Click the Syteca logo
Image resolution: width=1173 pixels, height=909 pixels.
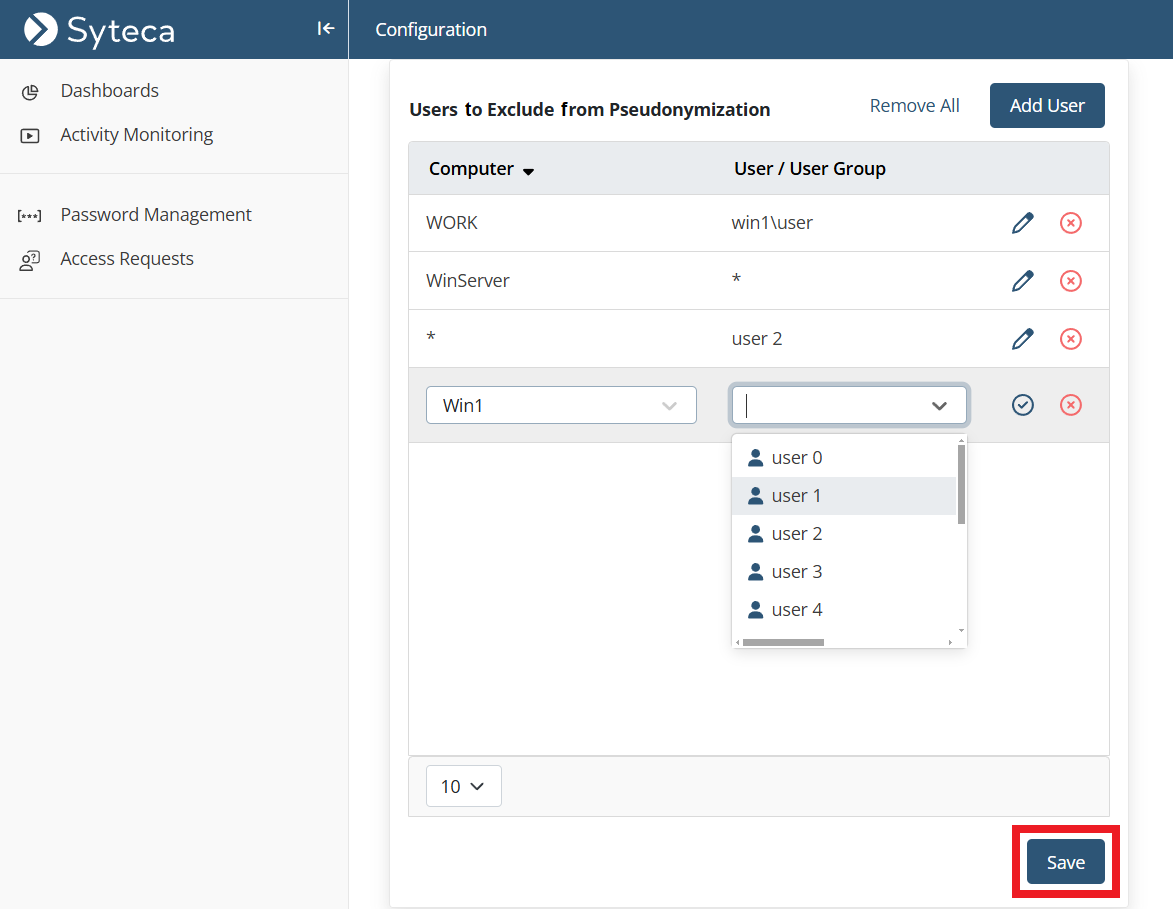pyautogui.click(x=100, y=30)
